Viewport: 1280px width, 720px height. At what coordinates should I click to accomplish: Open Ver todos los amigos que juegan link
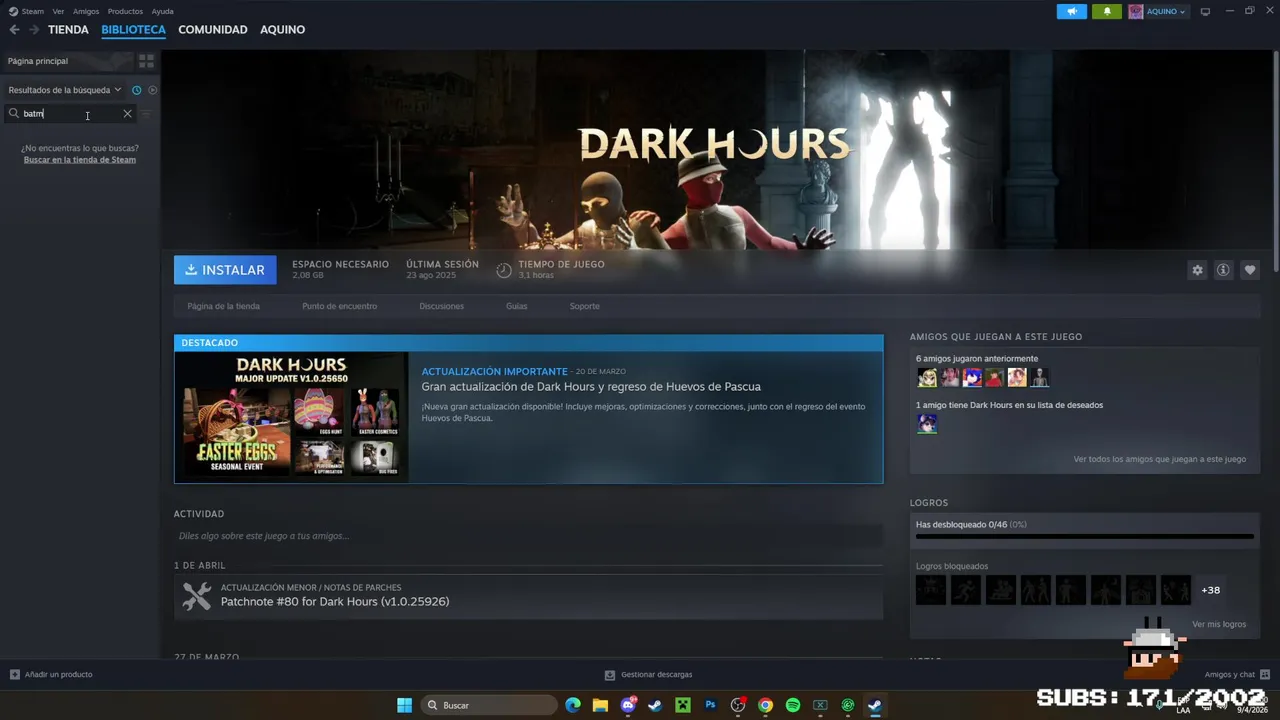pos(1159,459)
